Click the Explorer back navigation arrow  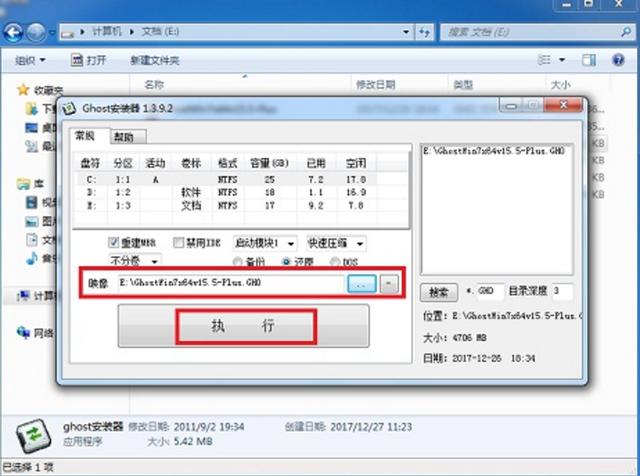(13, 32)
